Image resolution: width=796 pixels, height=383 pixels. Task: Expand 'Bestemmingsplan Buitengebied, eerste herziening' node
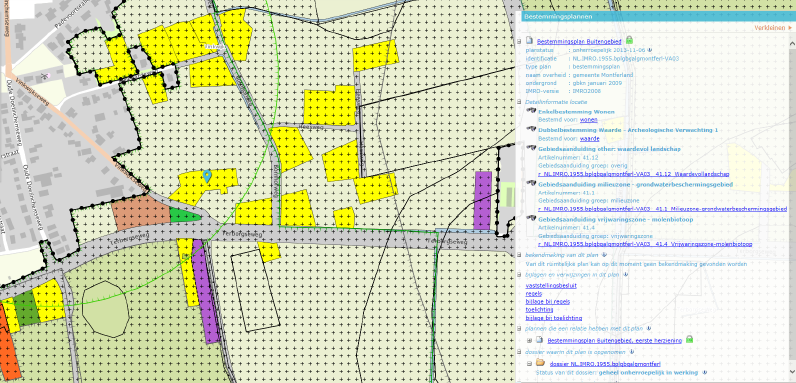[529, 340]
